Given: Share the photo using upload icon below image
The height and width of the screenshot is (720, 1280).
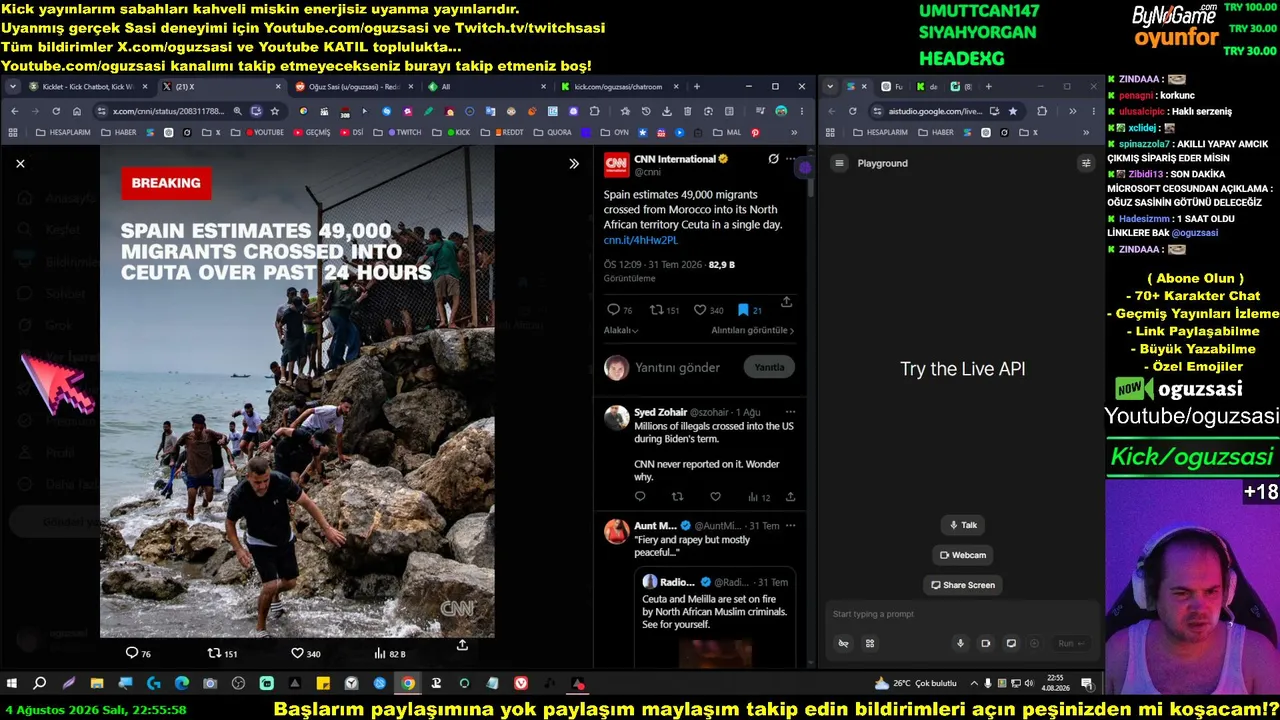Looking at the screenshot, I should click(462, 645).
